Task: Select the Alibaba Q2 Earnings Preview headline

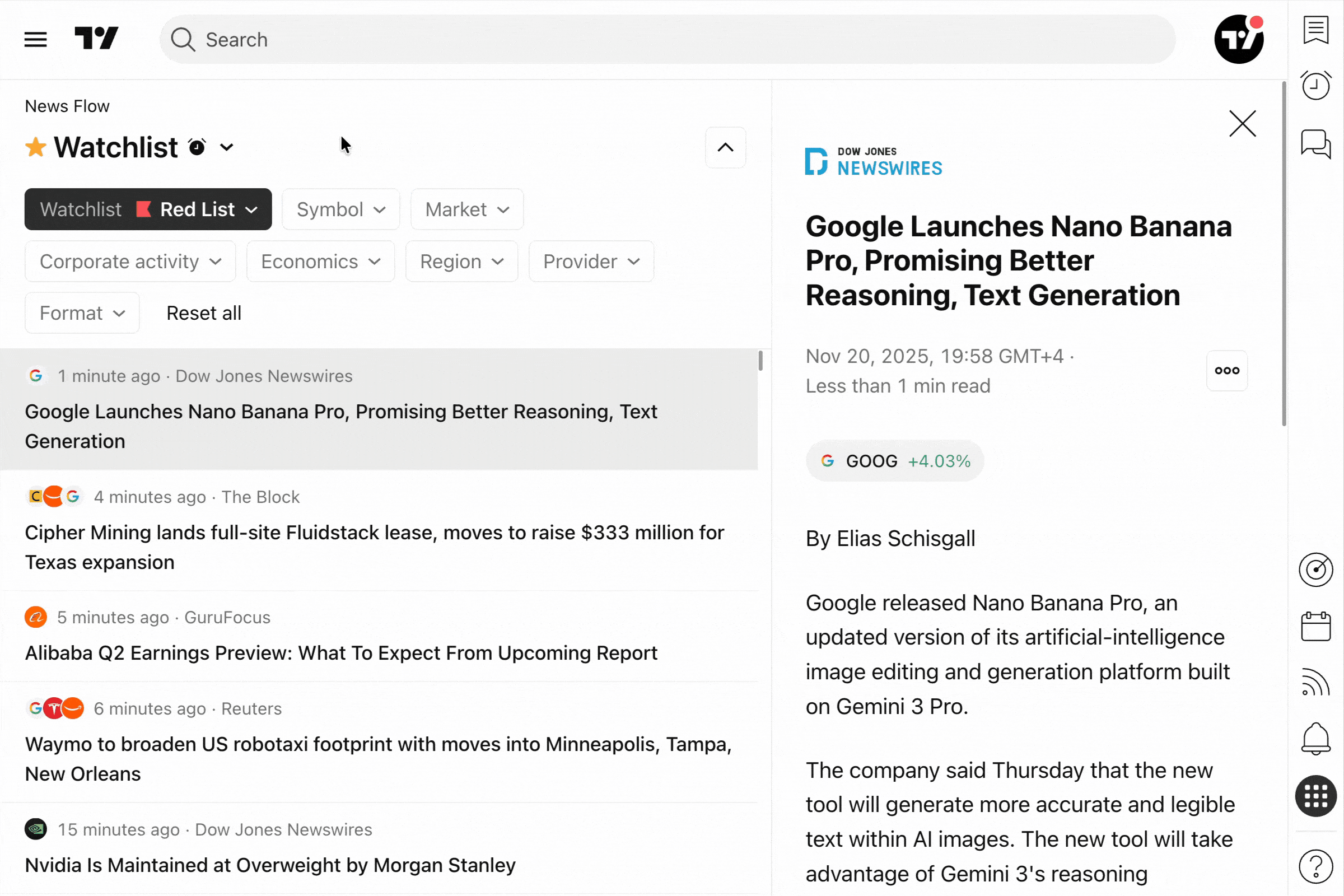Action: (341, 653)
